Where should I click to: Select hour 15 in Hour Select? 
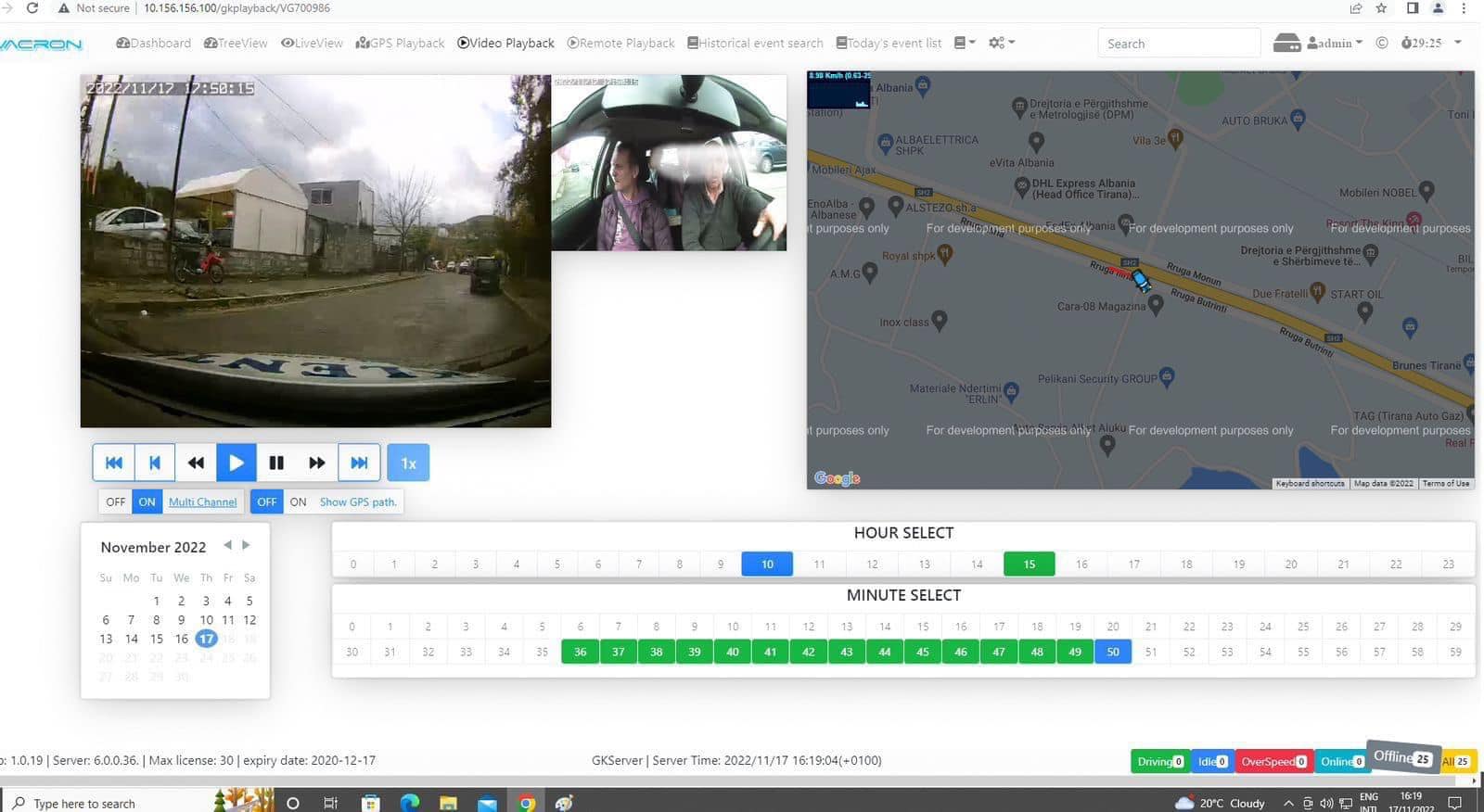1029,564
